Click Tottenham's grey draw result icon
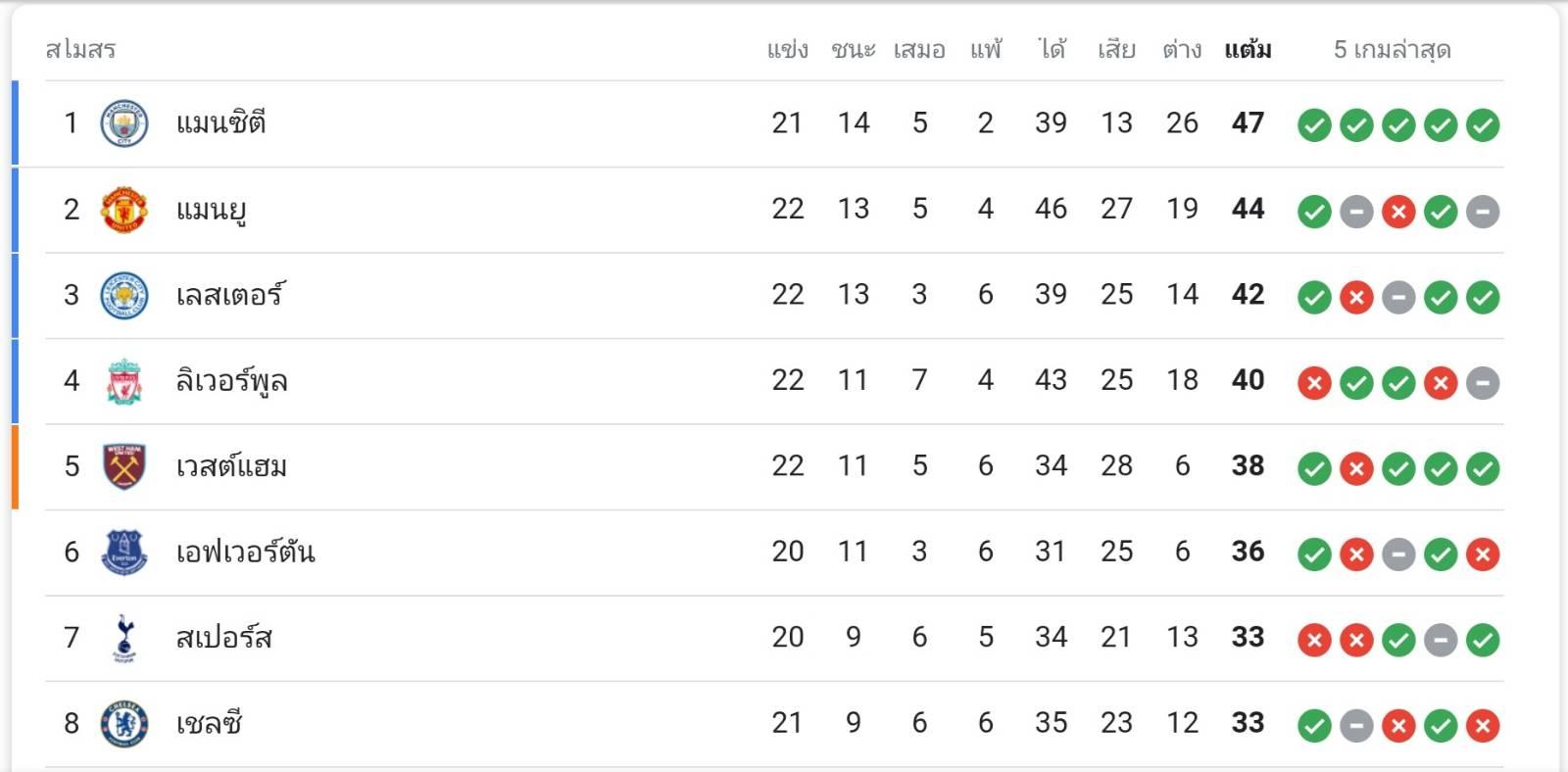The image size is (1568, 772). pos(1441,641)
